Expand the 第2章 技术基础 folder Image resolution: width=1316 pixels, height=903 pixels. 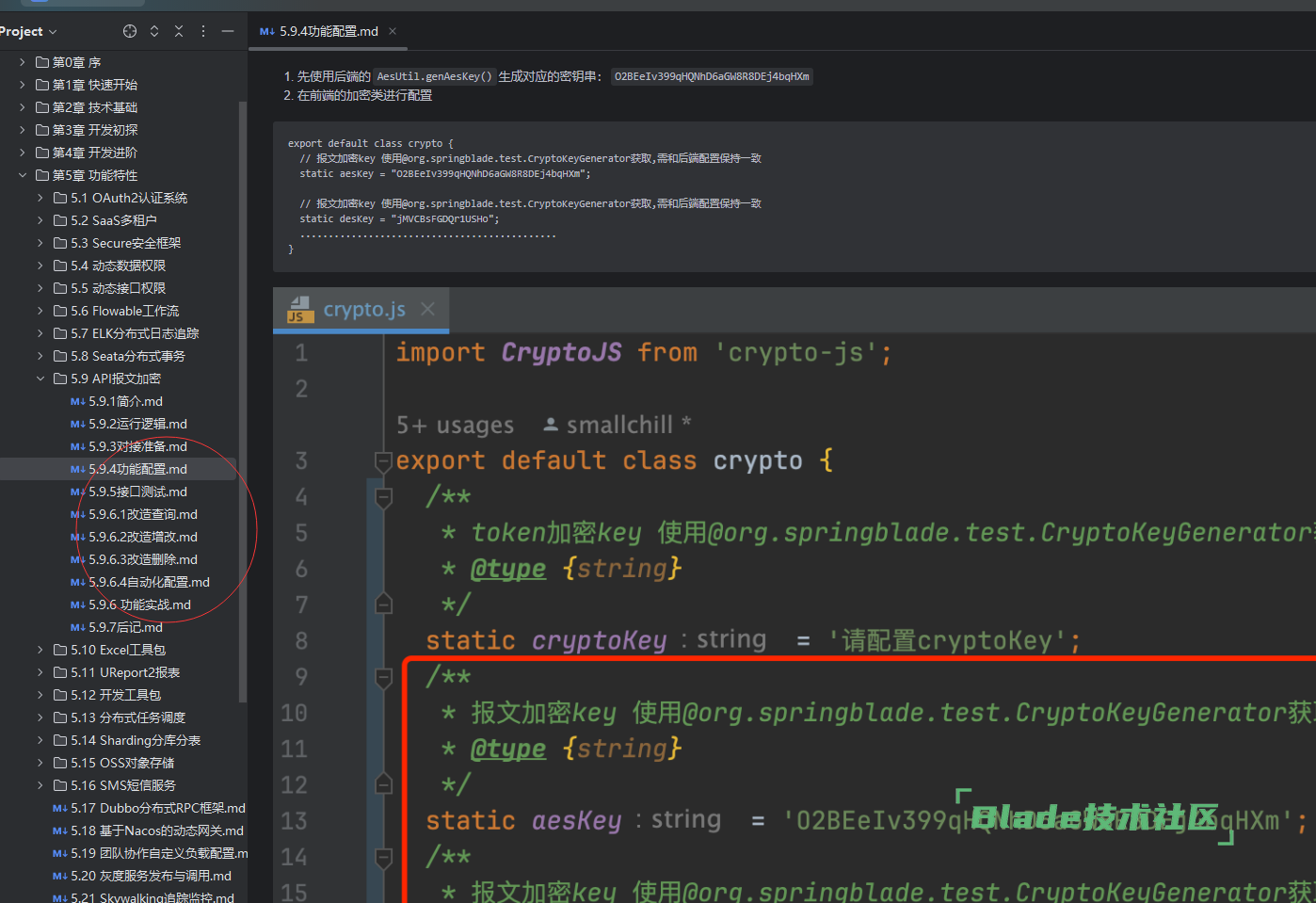(22, 107)
